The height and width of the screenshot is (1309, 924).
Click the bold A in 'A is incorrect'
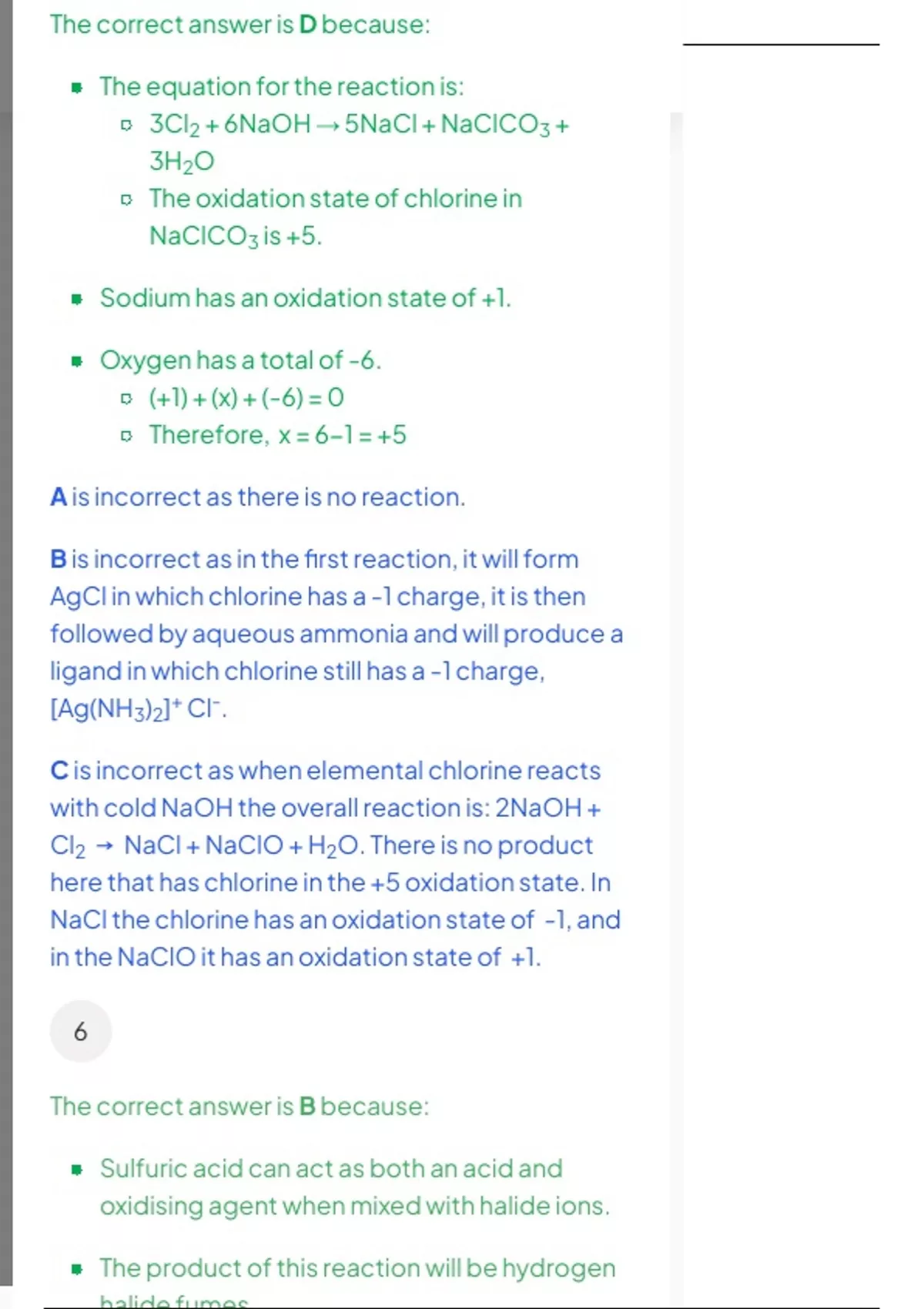click(59, 497)
